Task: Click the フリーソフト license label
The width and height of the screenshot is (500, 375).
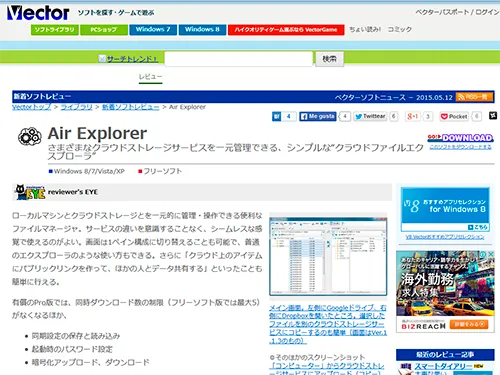Action: pyautogui.click(x=163, y=171)
